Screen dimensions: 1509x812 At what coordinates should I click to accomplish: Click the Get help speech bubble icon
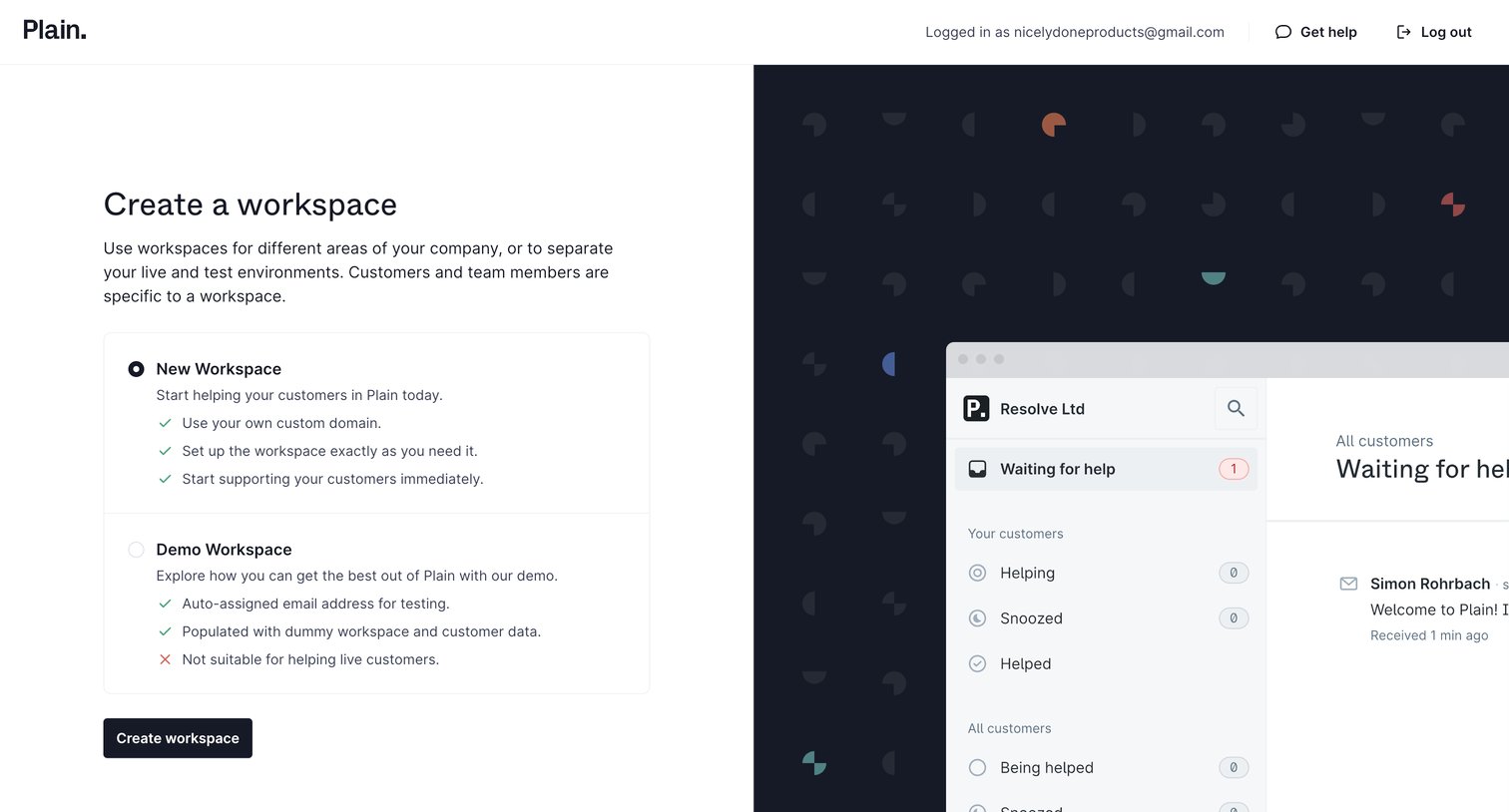tap(1282, 32)
